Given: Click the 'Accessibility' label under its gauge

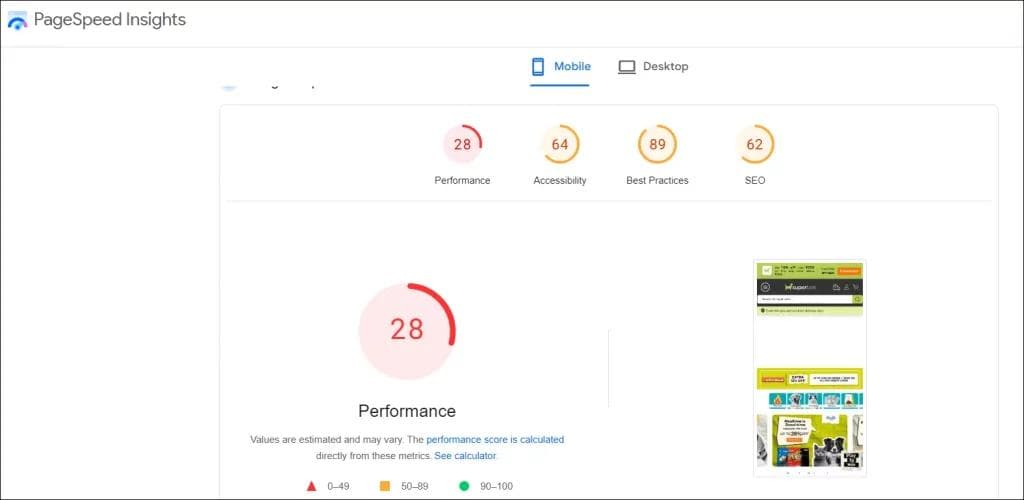Looking at the screenshot, I should pyautogui.click(x=560, y=181).
